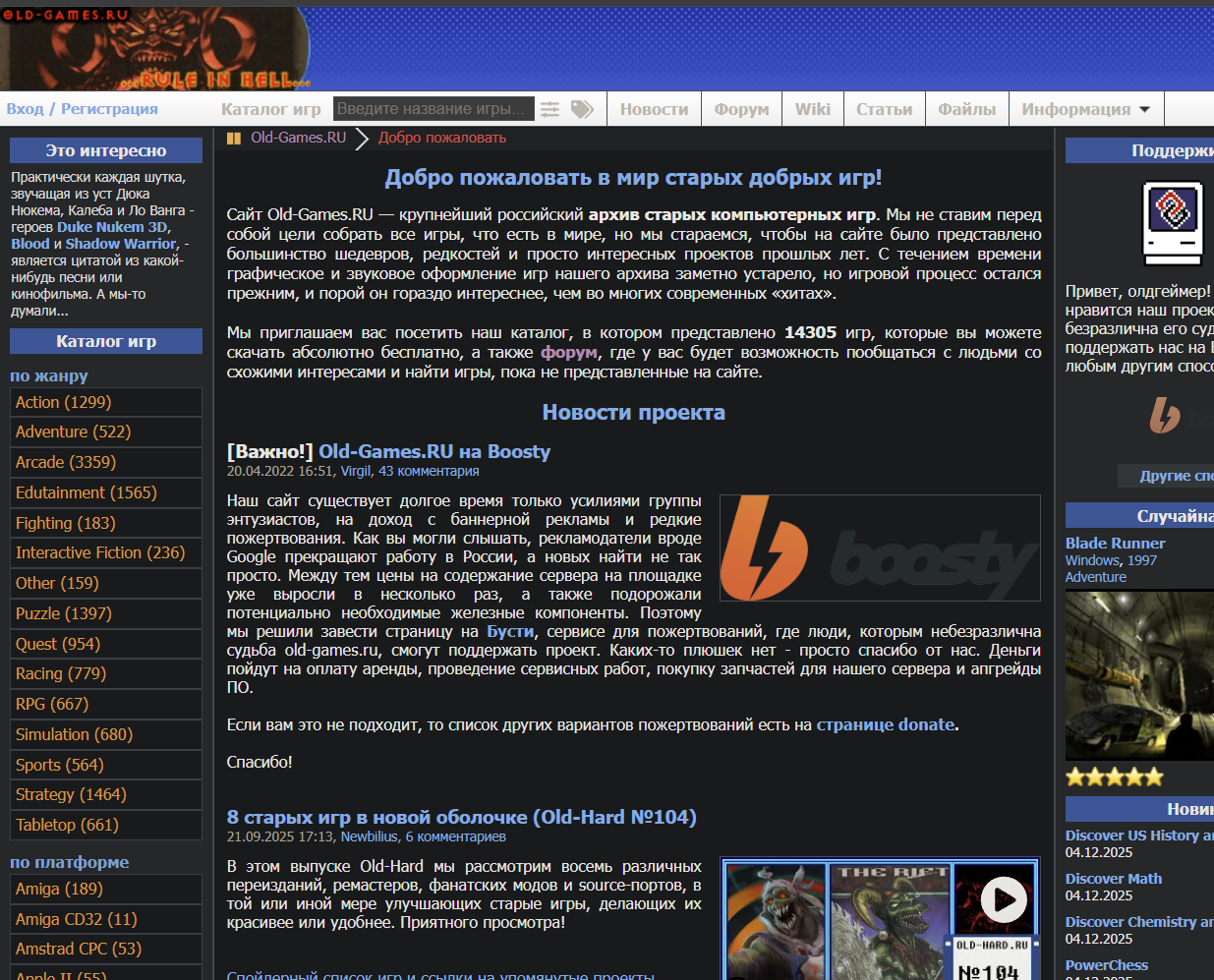Viewport: 1214px width, 980px height.
Task: Open the Blade Runner game title
Action: pyautogui.click(x=1115, y=544)
